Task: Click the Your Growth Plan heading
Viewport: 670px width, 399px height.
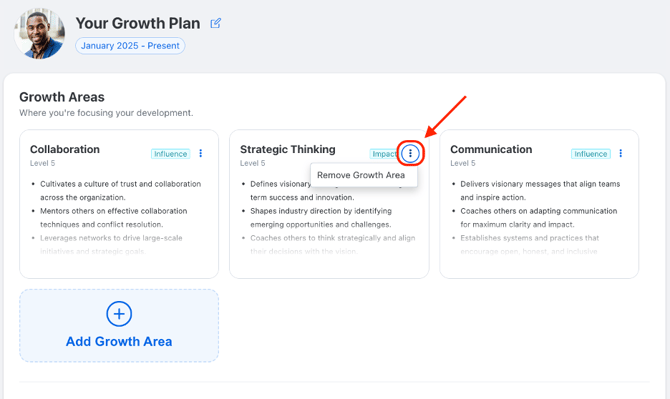Action: pos(138,23)
